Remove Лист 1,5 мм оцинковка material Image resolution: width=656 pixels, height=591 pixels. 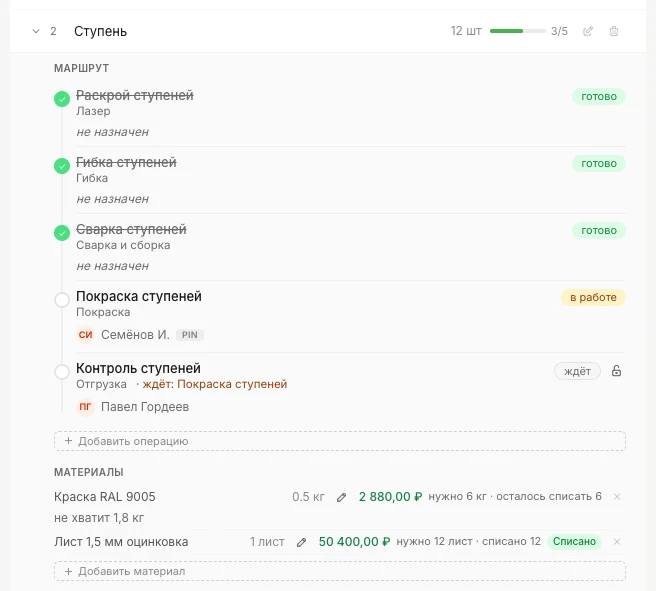tap(617, 542)
